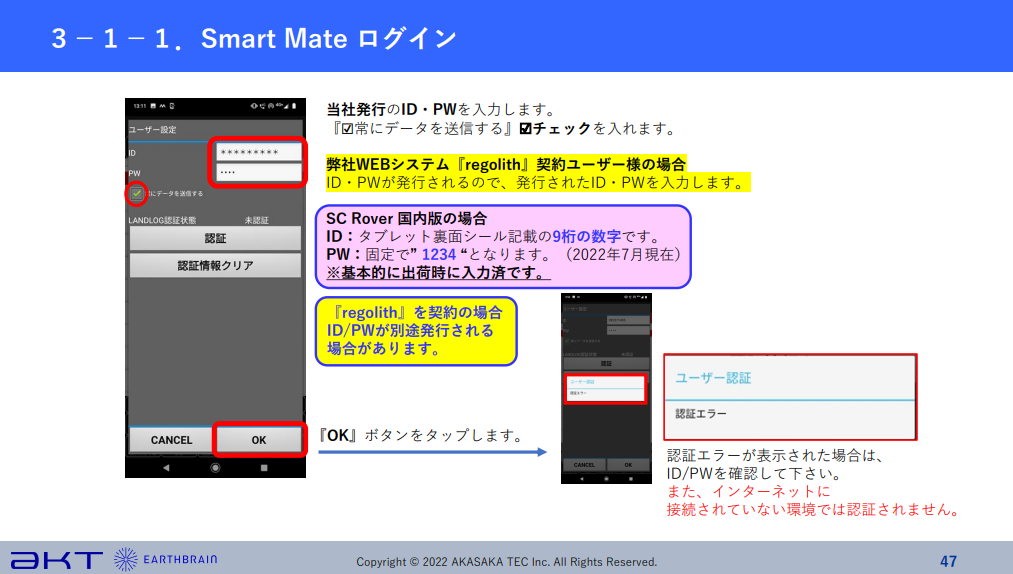The height and width of the screenshot is (574, 1013).
Task: Click the ID input field with asterisks
Action: pyautogui.click(x=258, y=152)
